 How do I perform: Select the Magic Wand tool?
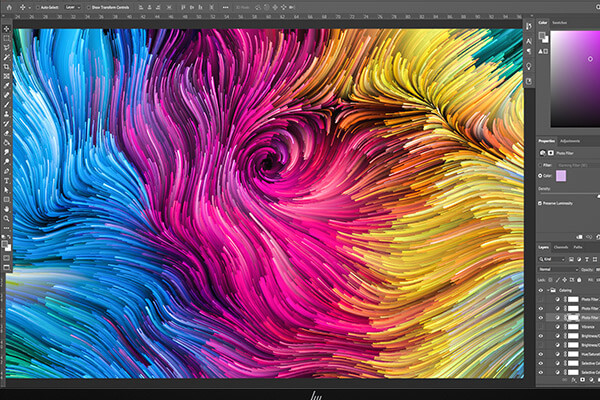pos(7,57)
